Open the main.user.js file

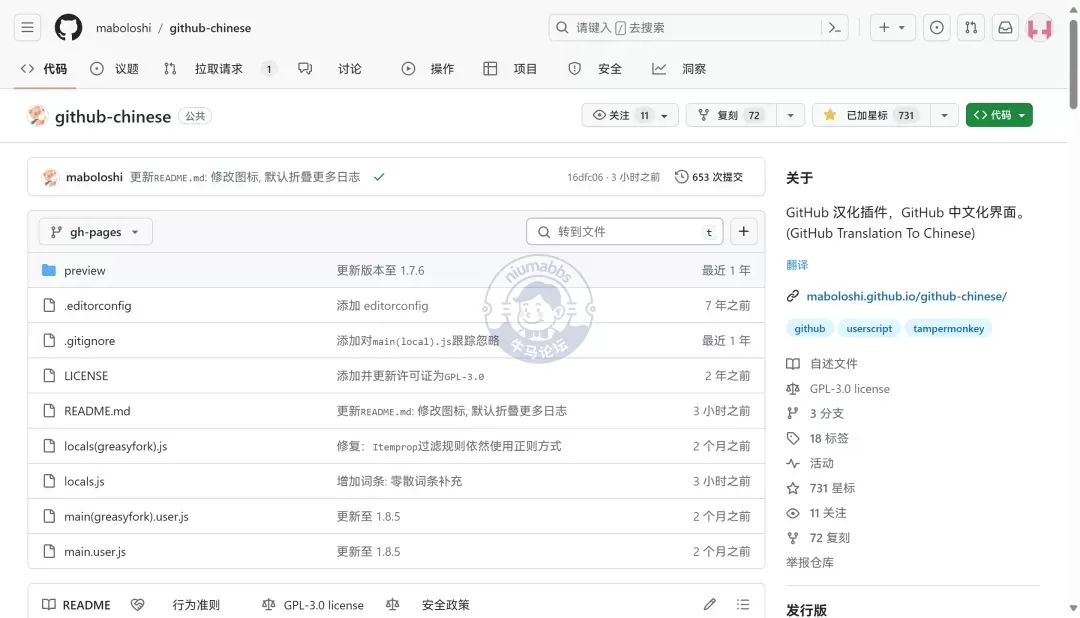coord(95,551)
